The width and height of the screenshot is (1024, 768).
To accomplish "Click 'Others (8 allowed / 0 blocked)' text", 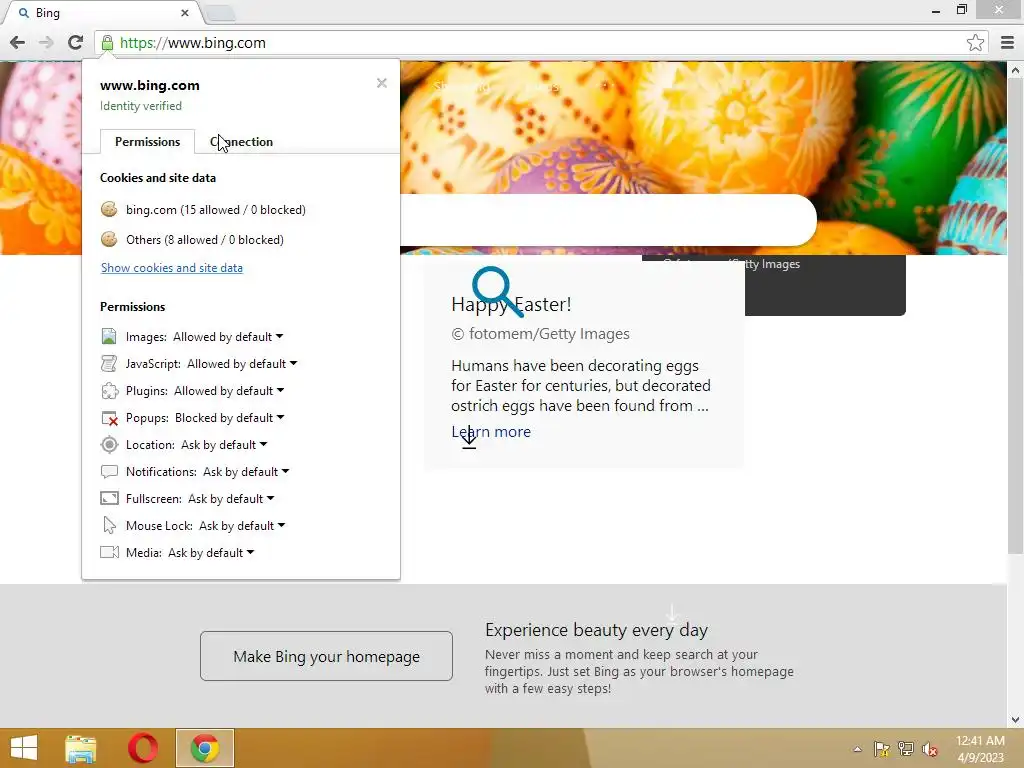I will coord(205,240).
